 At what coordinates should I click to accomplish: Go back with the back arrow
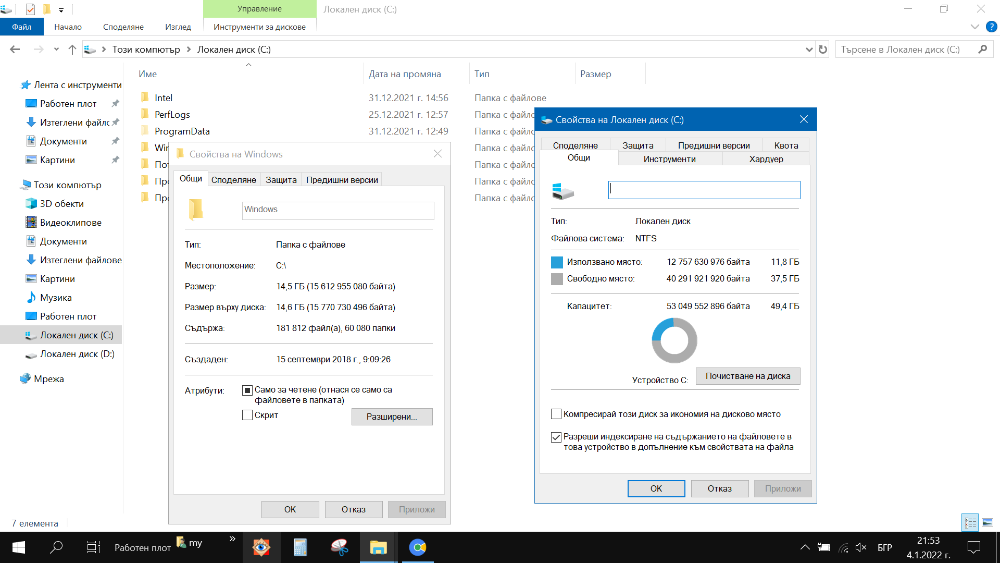click(15, 49)
